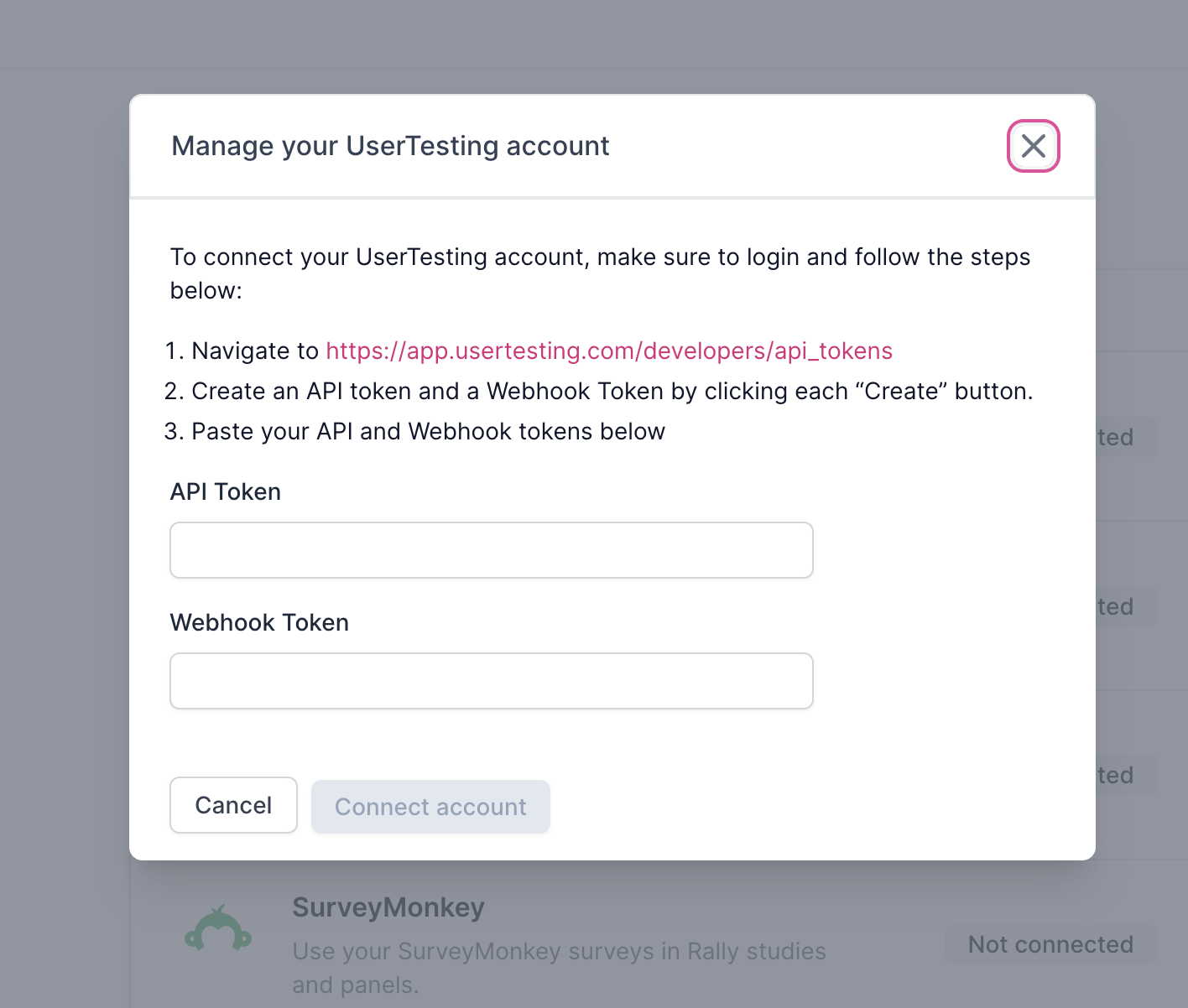Viewport: 1188px width, 1008px height.
Task: Select the API Token label
Action: tap(225, 491)
